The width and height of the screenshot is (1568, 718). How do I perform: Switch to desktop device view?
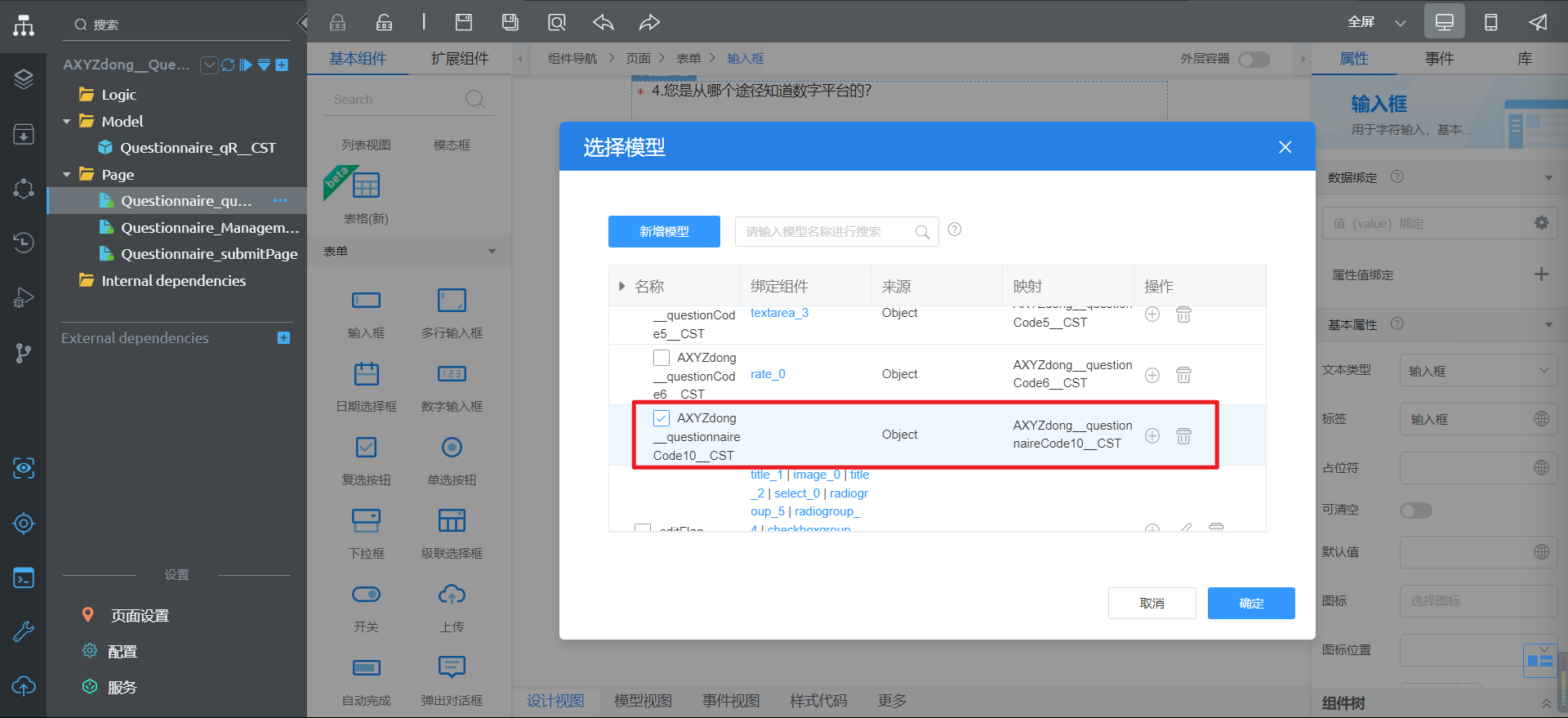click(x=1445, y=22)
